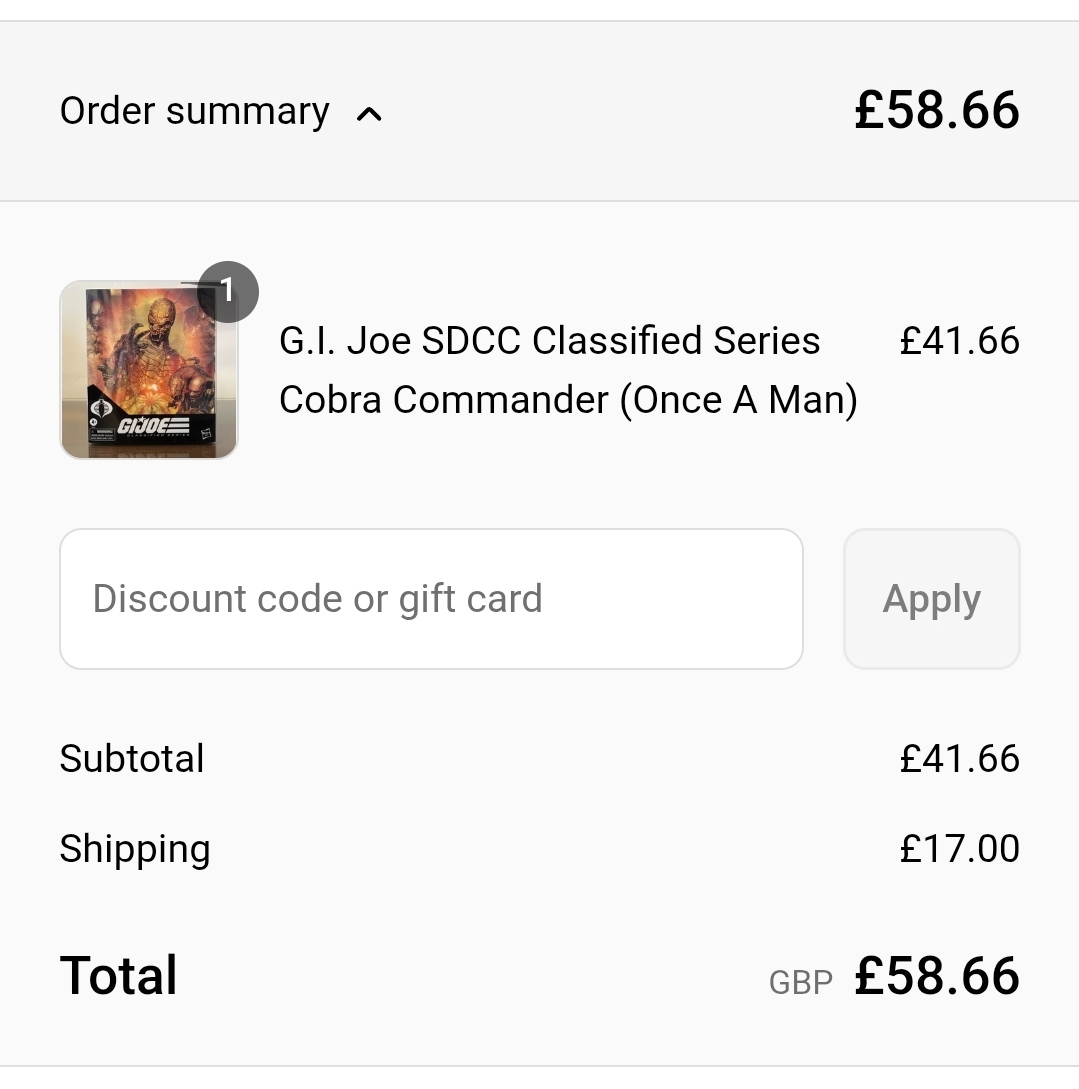Click the £17.00 shipping cost

click(959, 849)
